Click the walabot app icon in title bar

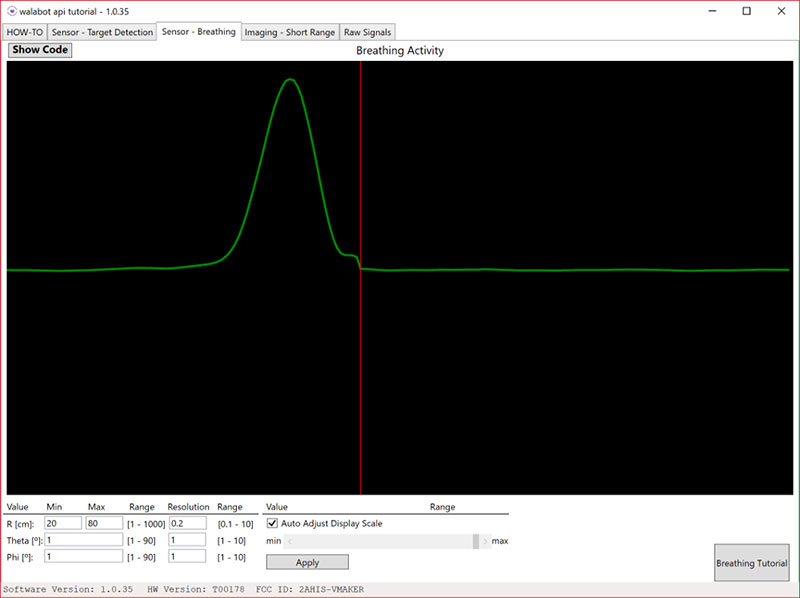(11, 11)
